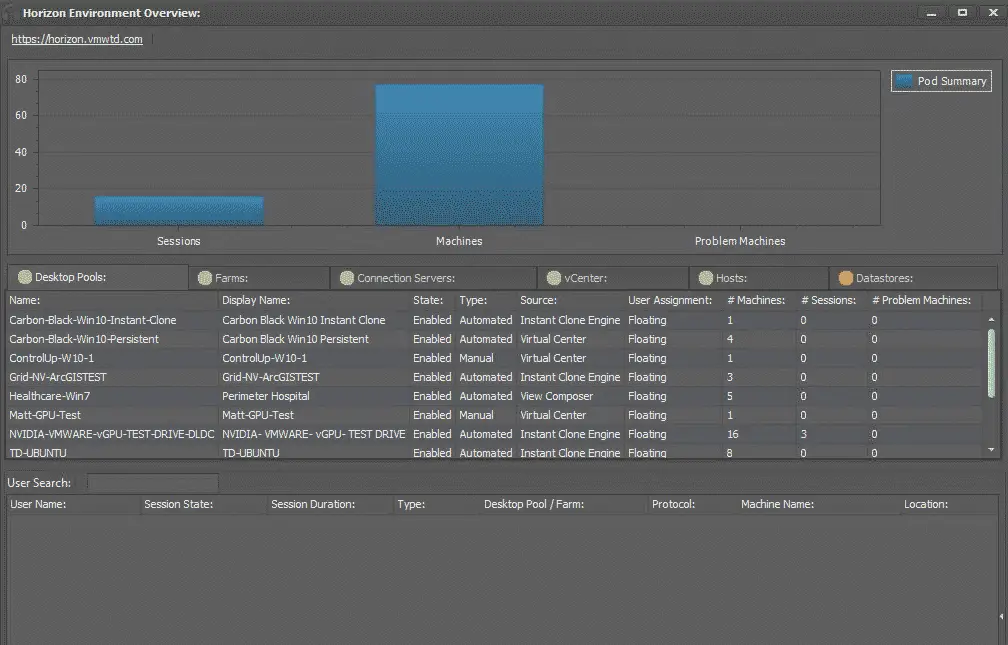Open the vCenter tab
Viewport: 1008px width, 645px height.
(613, 278)
